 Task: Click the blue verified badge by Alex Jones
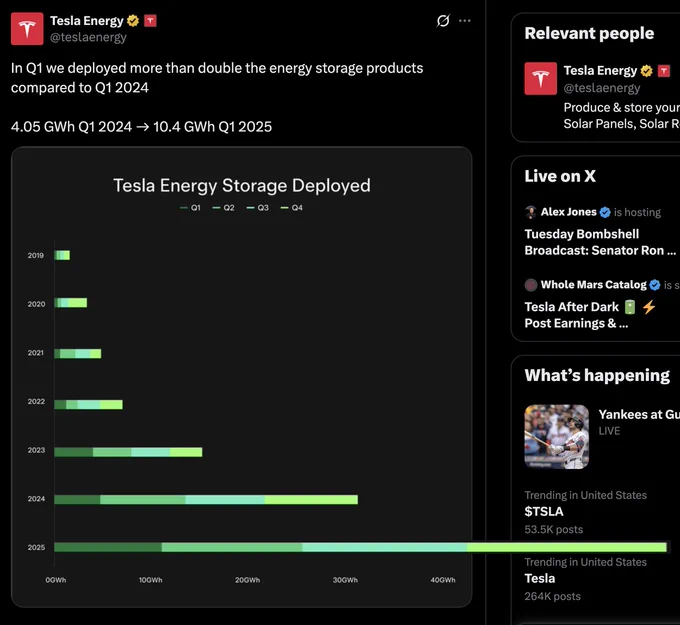pos(605,212)
